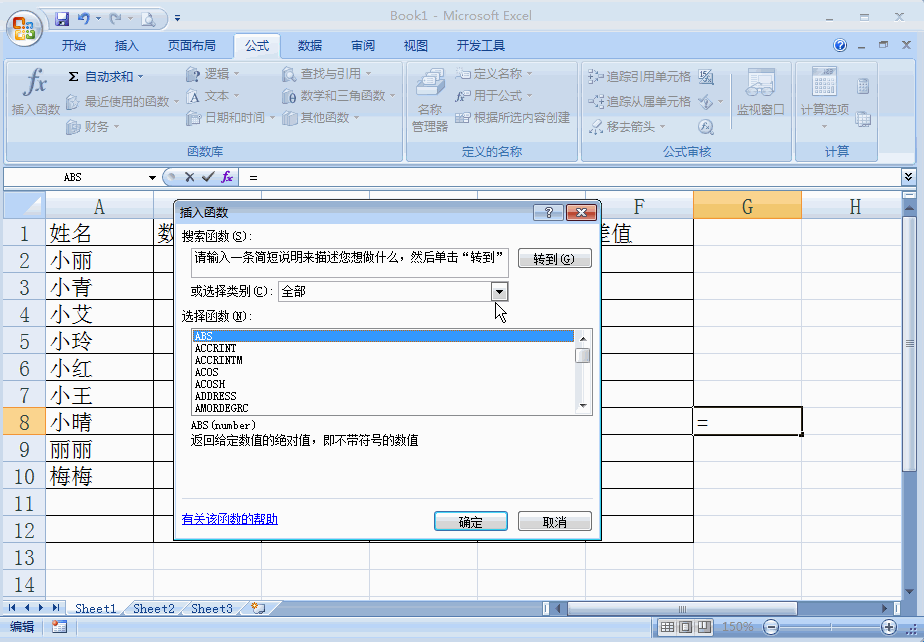924x642 pixels.
Task: Select ACOS in the function list
Action: (384, 372)
